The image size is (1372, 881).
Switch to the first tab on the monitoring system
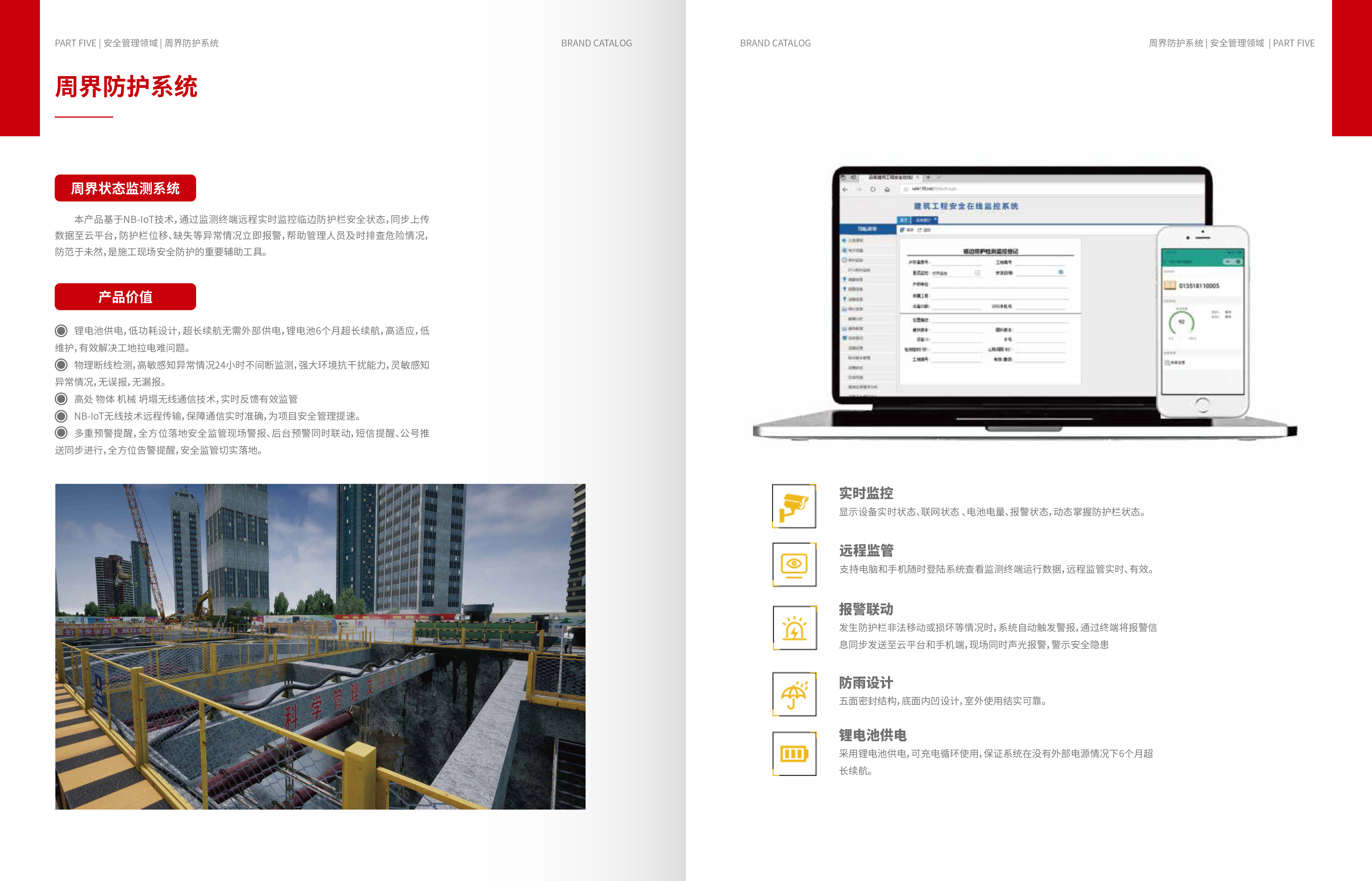point(903,220)
